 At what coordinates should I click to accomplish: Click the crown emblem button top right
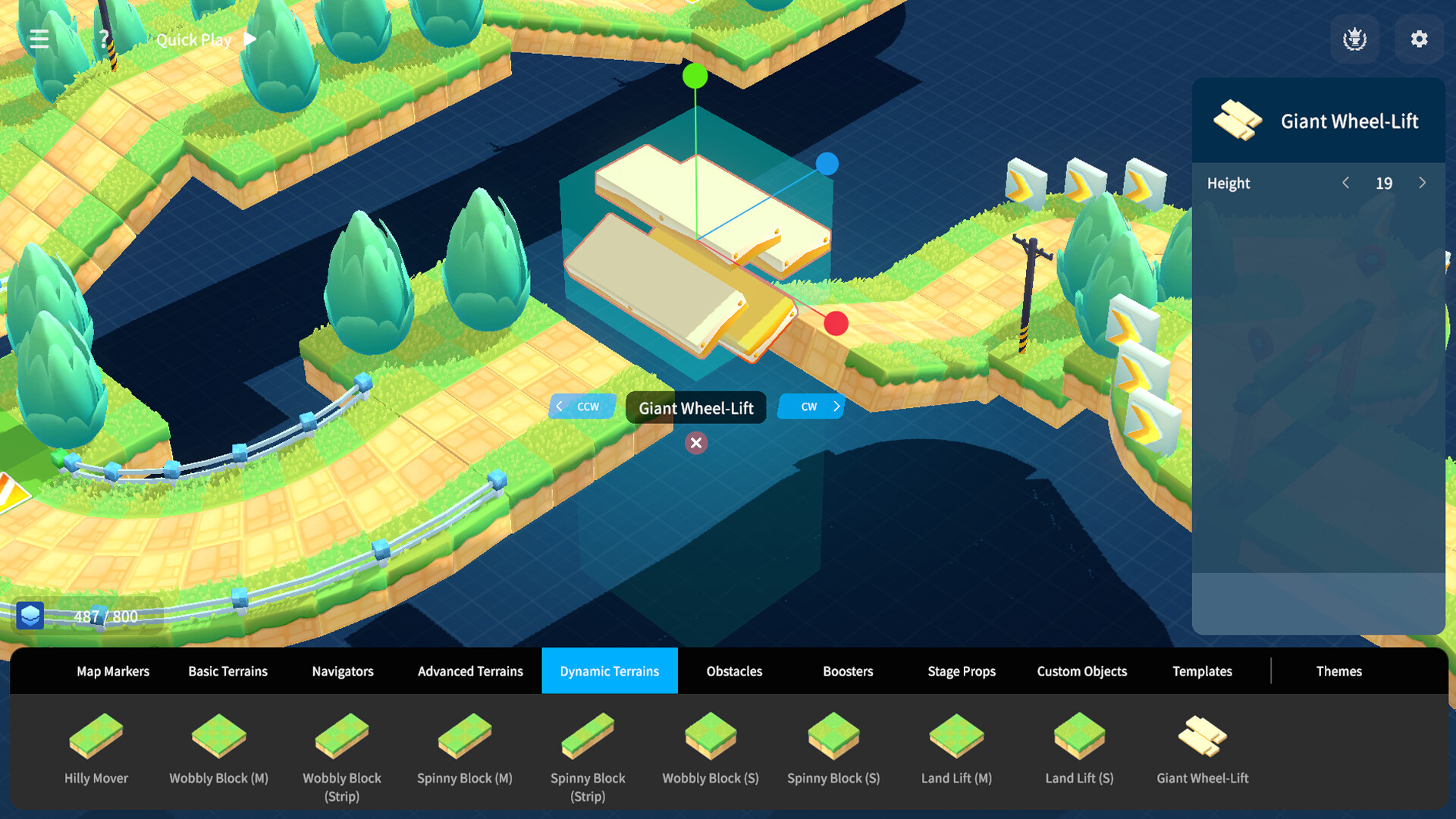(x=1356, y=39)
